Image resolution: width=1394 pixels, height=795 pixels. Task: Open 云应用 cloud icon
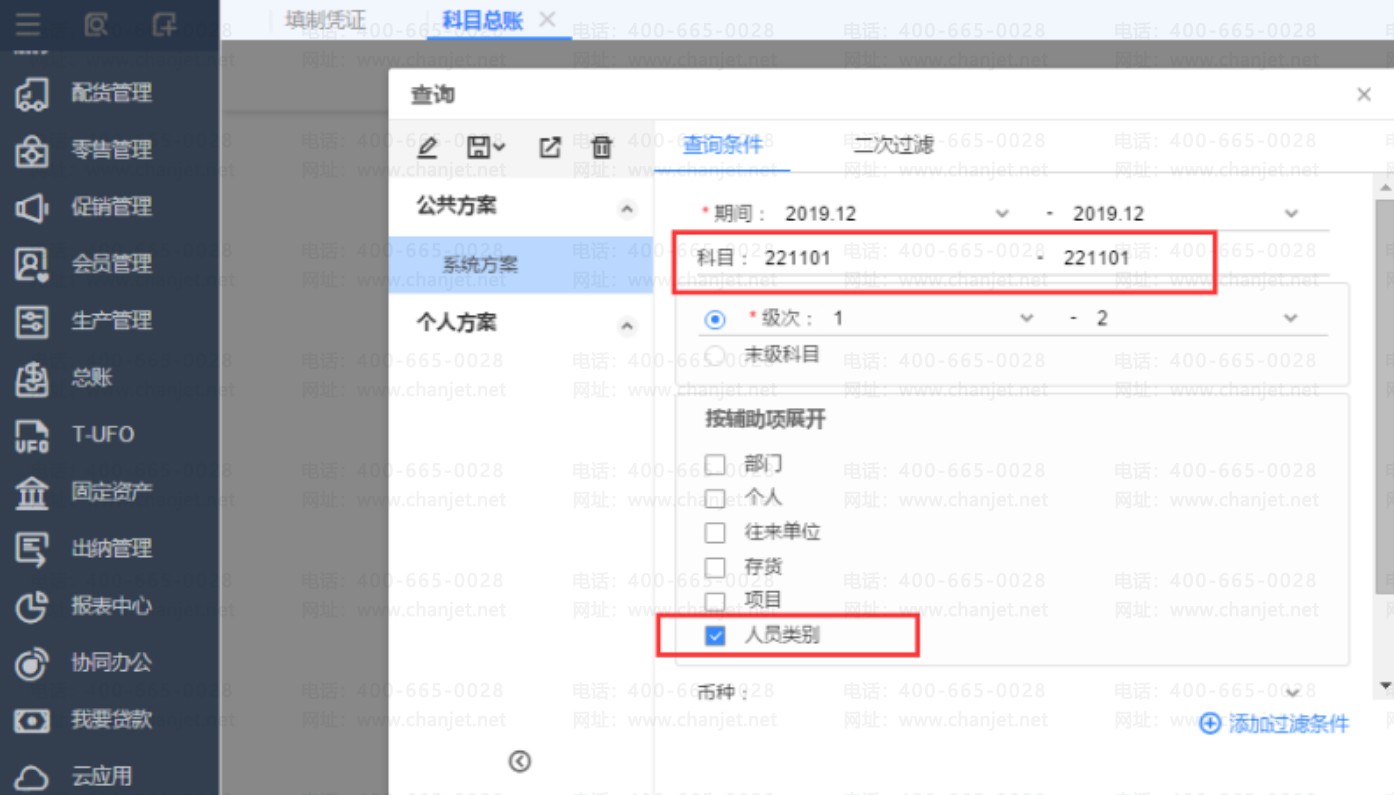point(32,778)
